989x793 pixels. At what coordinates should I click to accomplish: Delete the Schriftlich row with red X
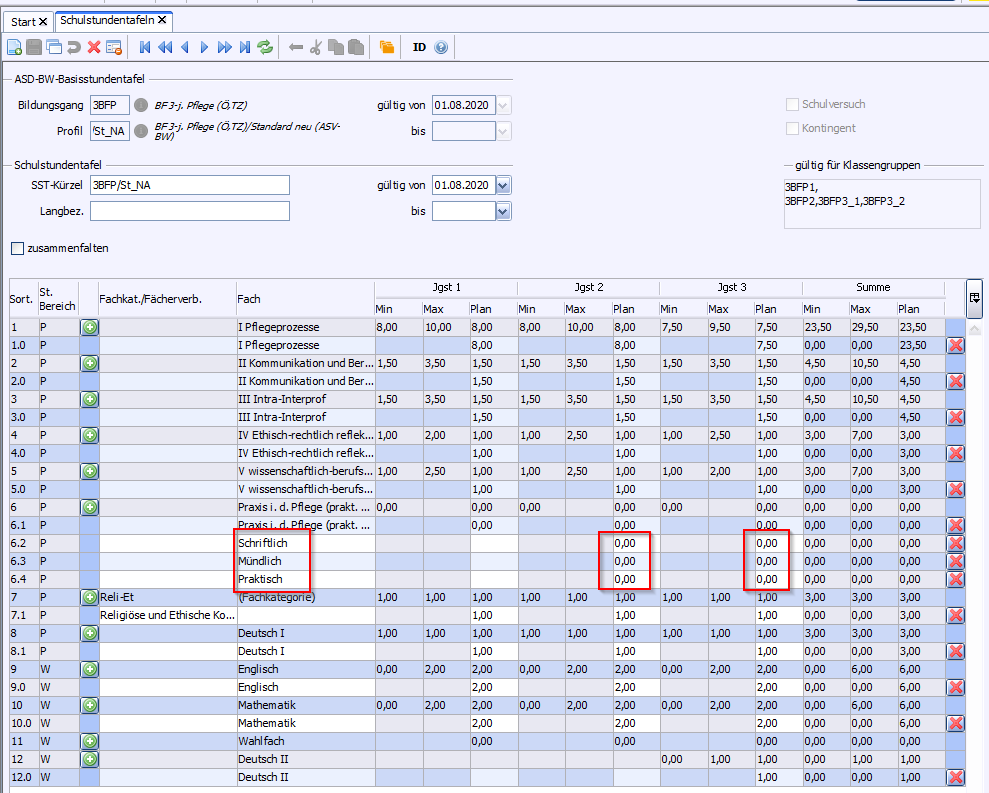[955, 543]
